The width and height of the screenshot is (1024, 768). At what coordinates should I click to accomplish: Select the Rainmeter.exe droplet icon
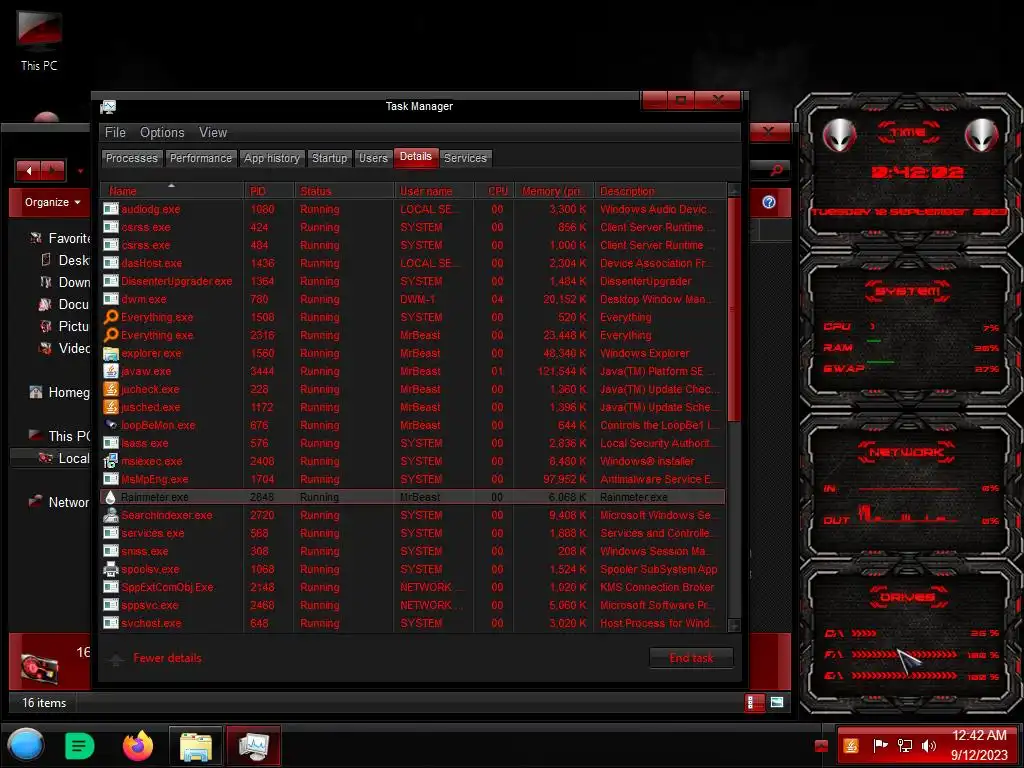pyautogui.click(x=111, y=497)
